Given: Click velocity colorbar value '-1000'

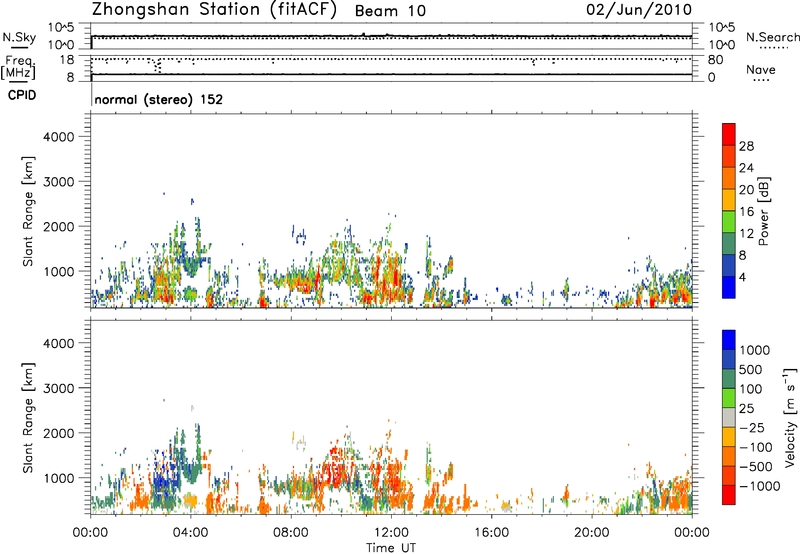Looking at the screenshot, I should click(759, 486).
